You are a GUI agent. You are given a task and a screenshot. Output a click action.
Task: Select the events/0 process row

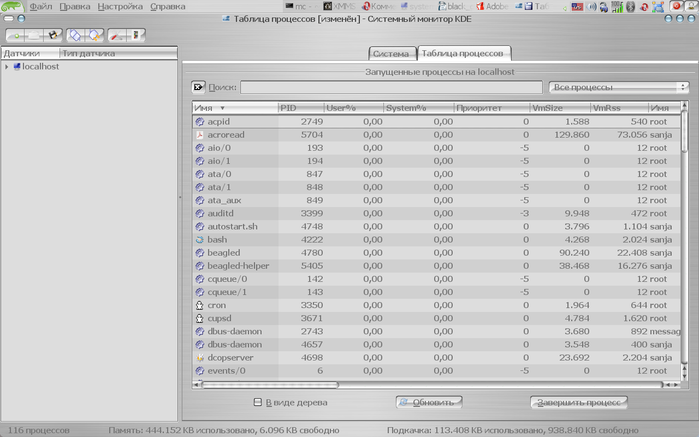click(437, 371)
